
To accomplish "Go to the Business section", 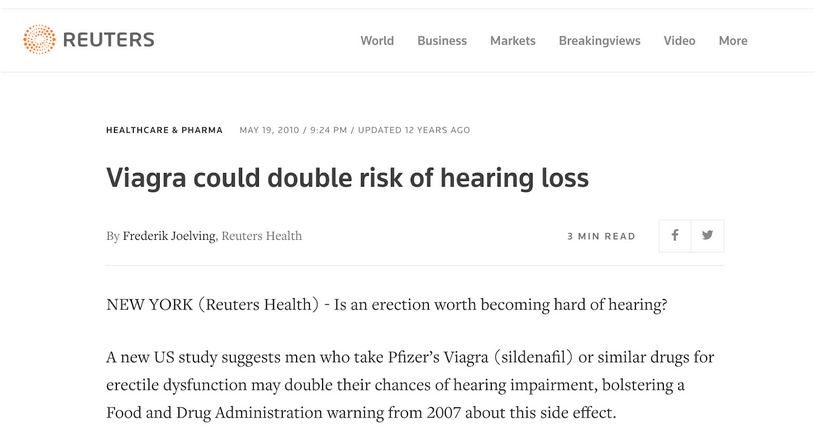I will click(x=442, y=41).
